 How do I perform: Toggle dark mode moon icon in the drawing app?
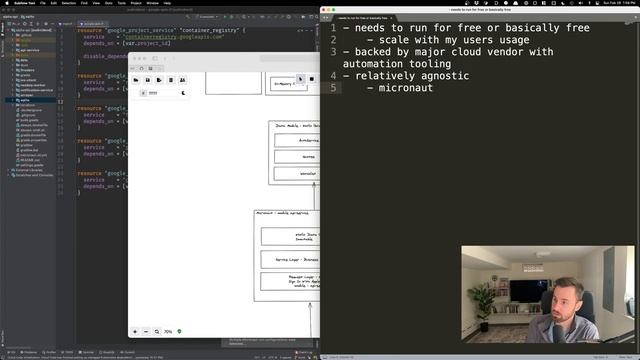(x=183, y=93)
